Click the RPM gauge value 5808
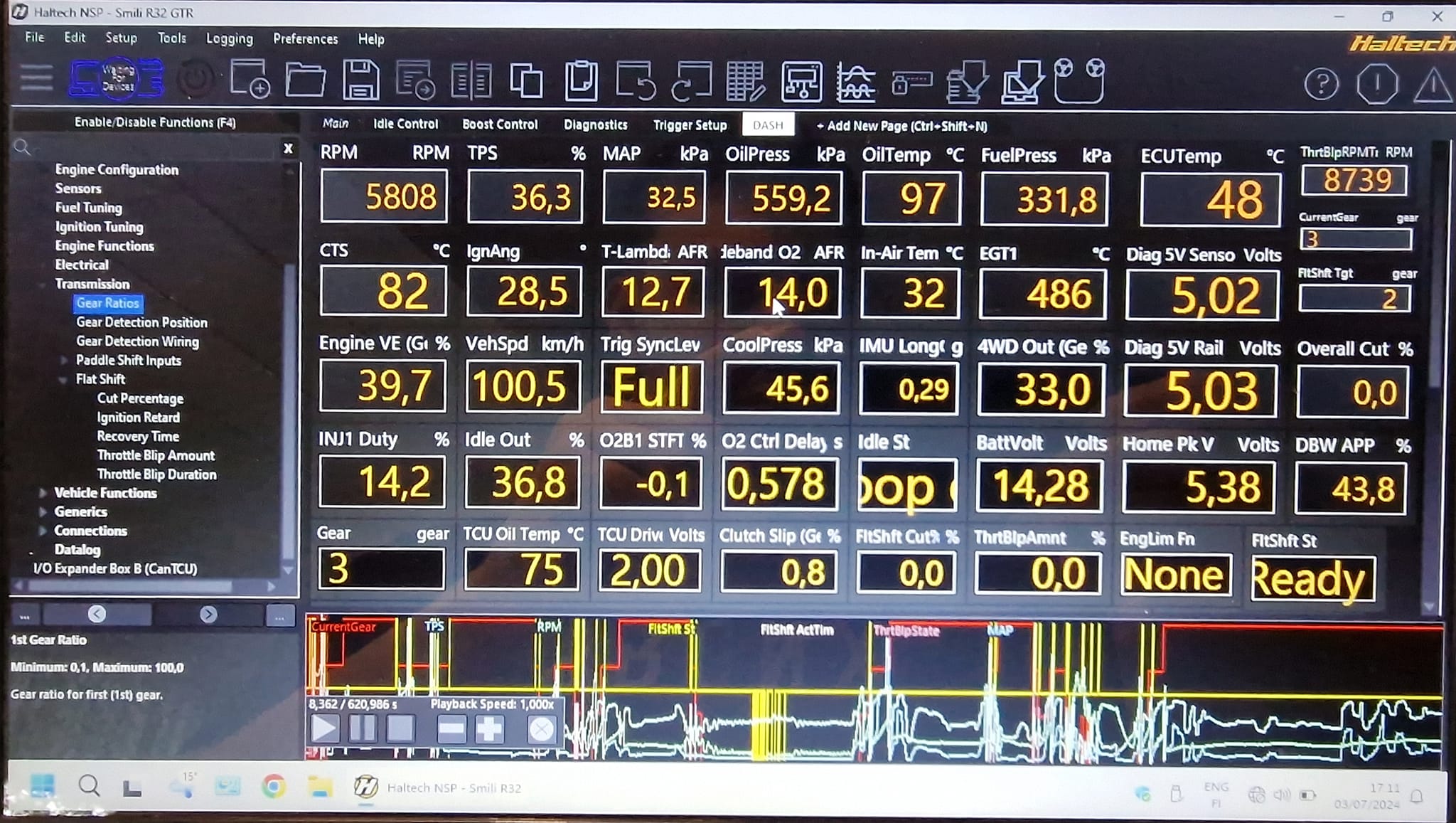The height and width of the screenshot is (823, 1456). click(x=384, y=196)
